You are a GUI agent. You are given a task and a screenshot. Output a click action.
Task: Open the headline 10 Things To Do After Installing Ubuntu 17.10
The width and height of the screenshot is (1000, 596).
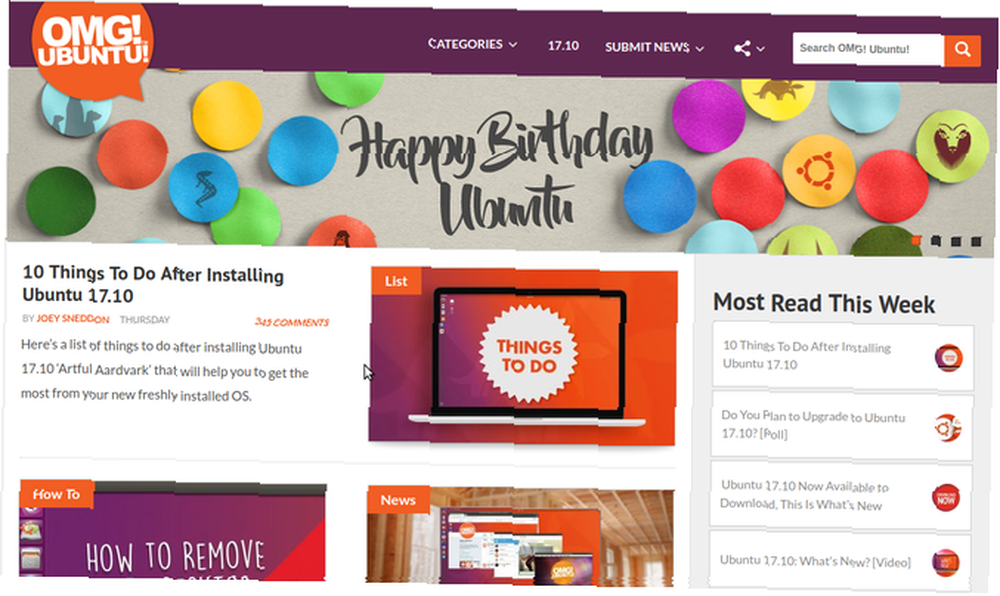coord(153,284)
